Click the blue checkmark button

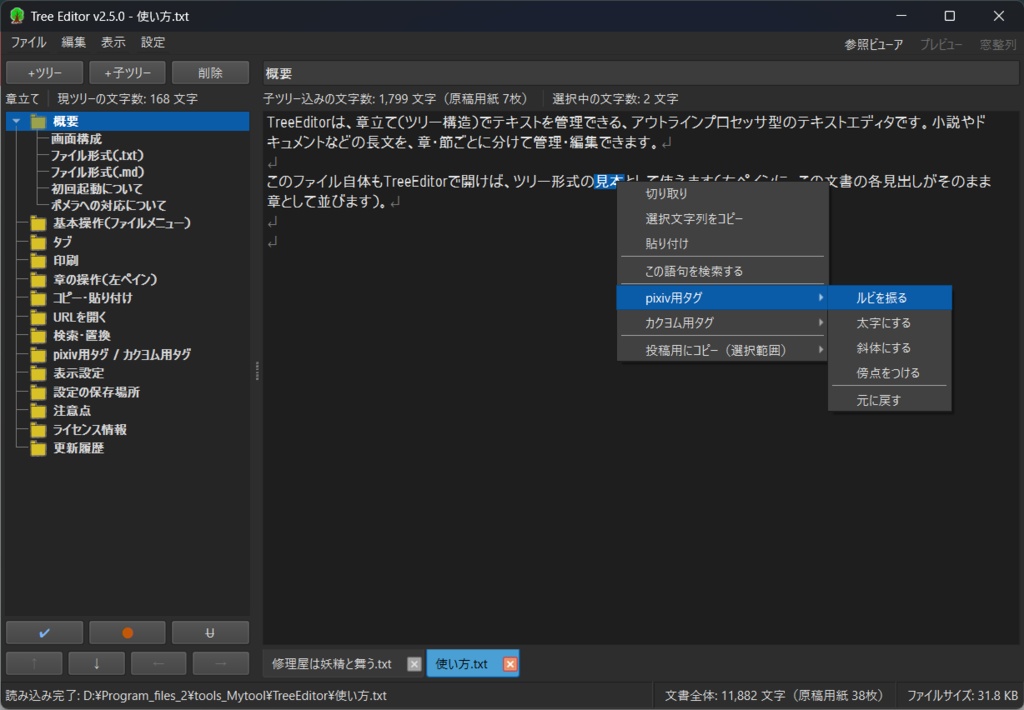[x=44, y=632]
